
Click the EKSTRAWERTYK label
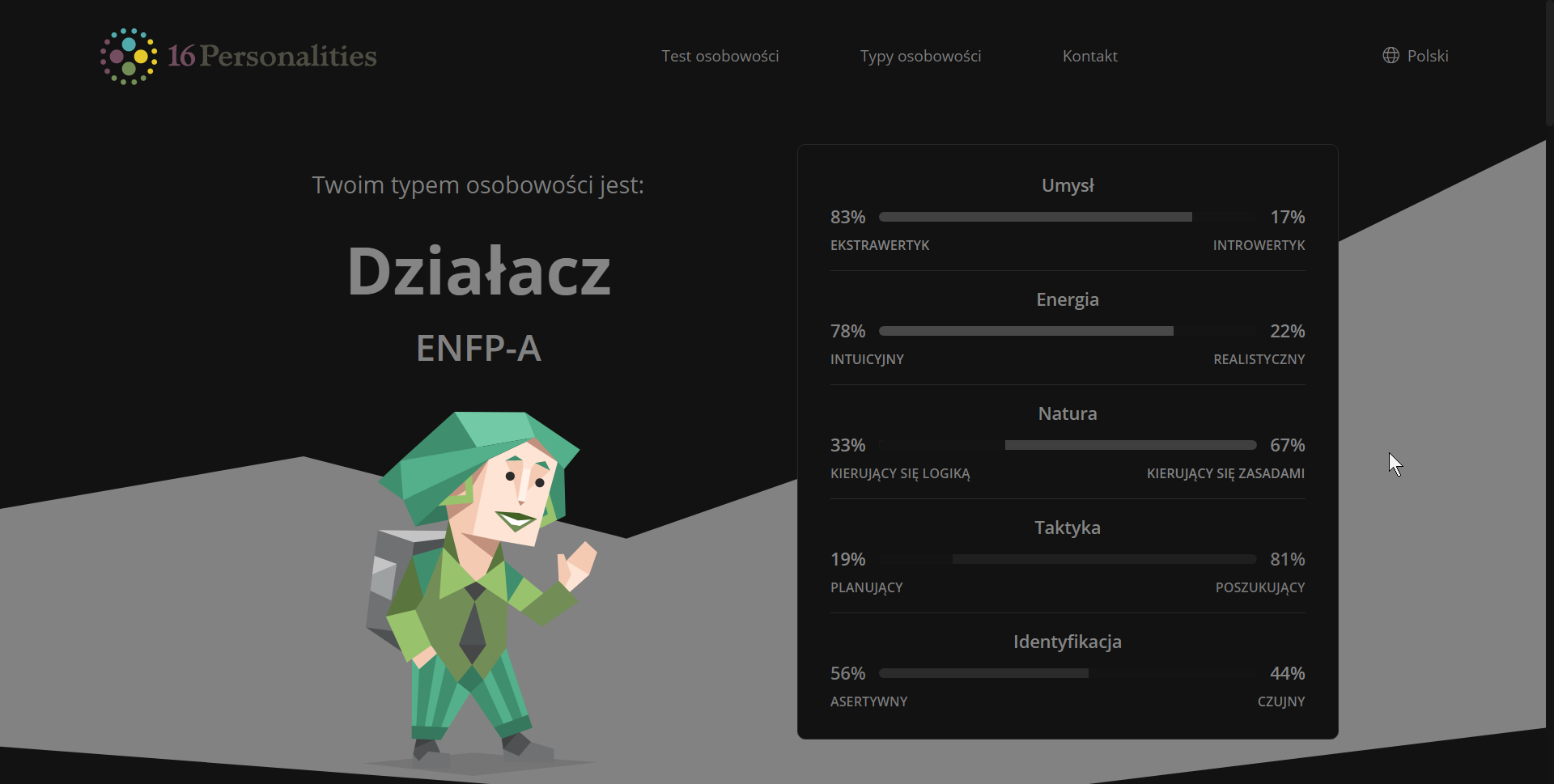[880, 245]
